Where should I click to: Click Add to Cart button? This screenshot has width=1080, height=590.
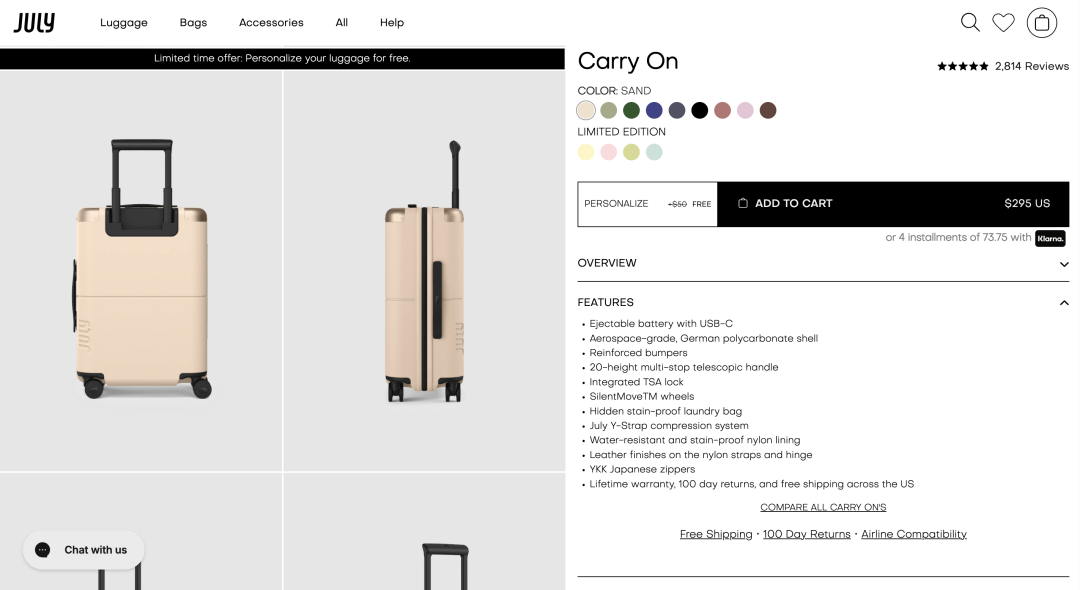tap(893, 204)
